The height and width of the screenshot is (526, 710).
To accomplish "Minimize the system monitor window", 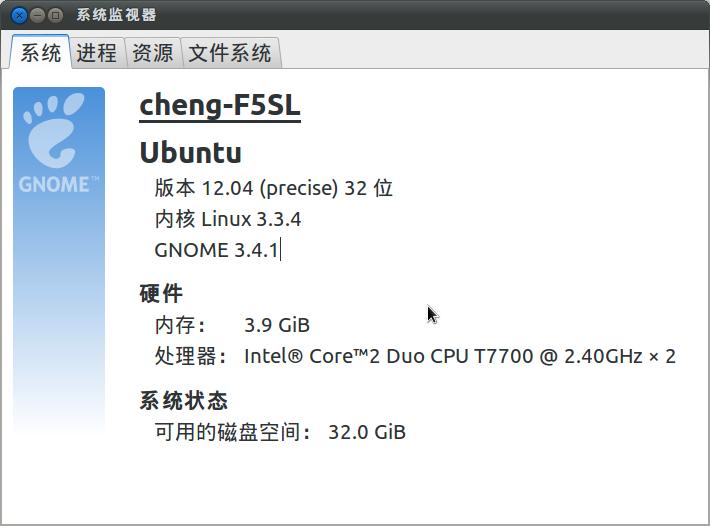I will click(37, 15).
